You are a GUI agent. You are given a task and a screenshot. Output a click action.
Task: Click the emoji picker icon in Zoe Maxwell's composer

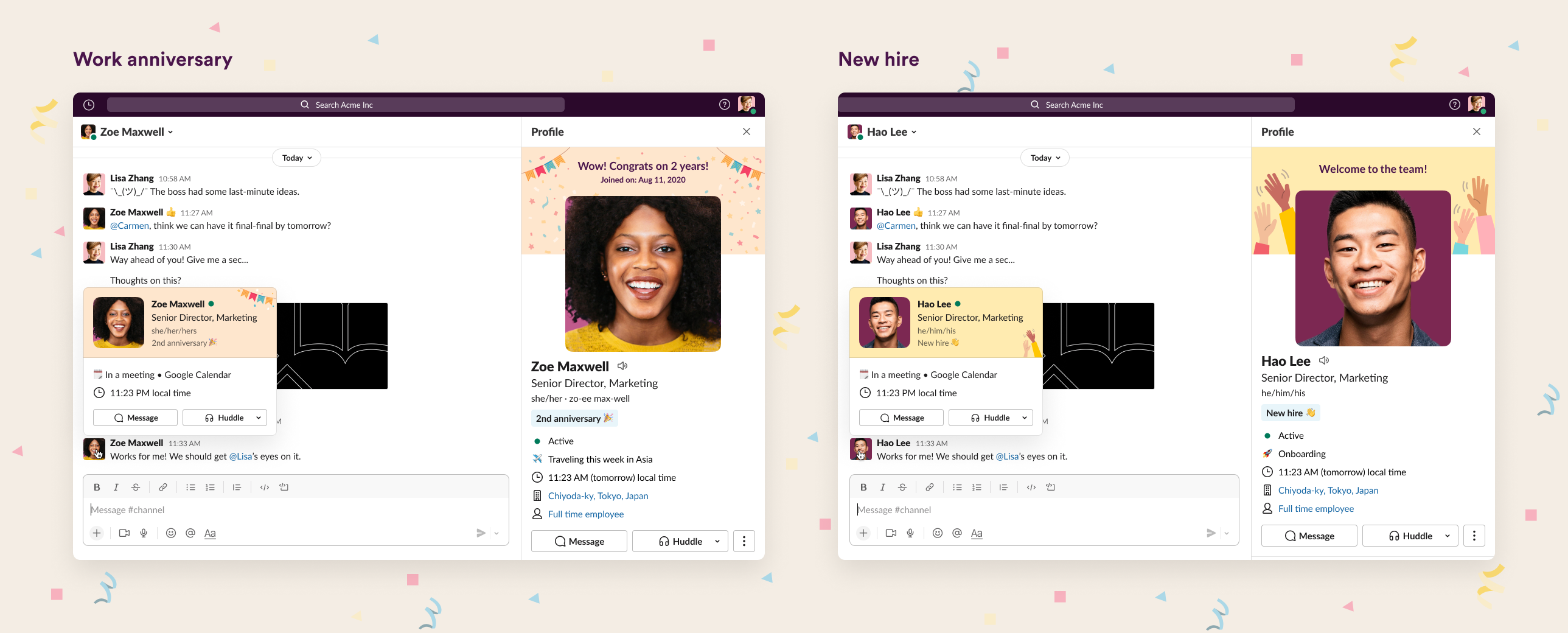coord(171,533)
